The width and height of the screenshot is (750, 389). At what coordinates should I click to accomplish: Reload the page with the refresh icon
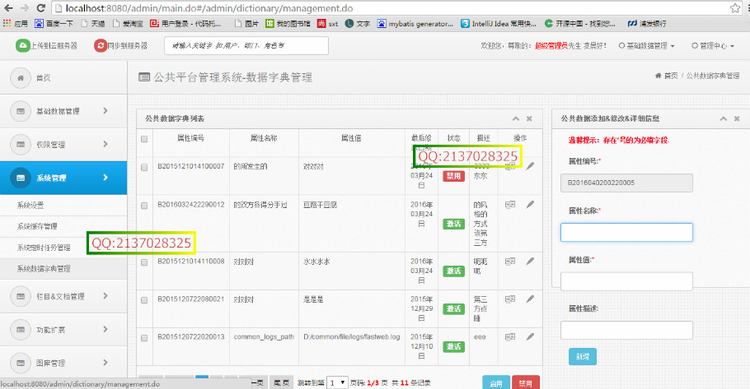pos(41,8)
